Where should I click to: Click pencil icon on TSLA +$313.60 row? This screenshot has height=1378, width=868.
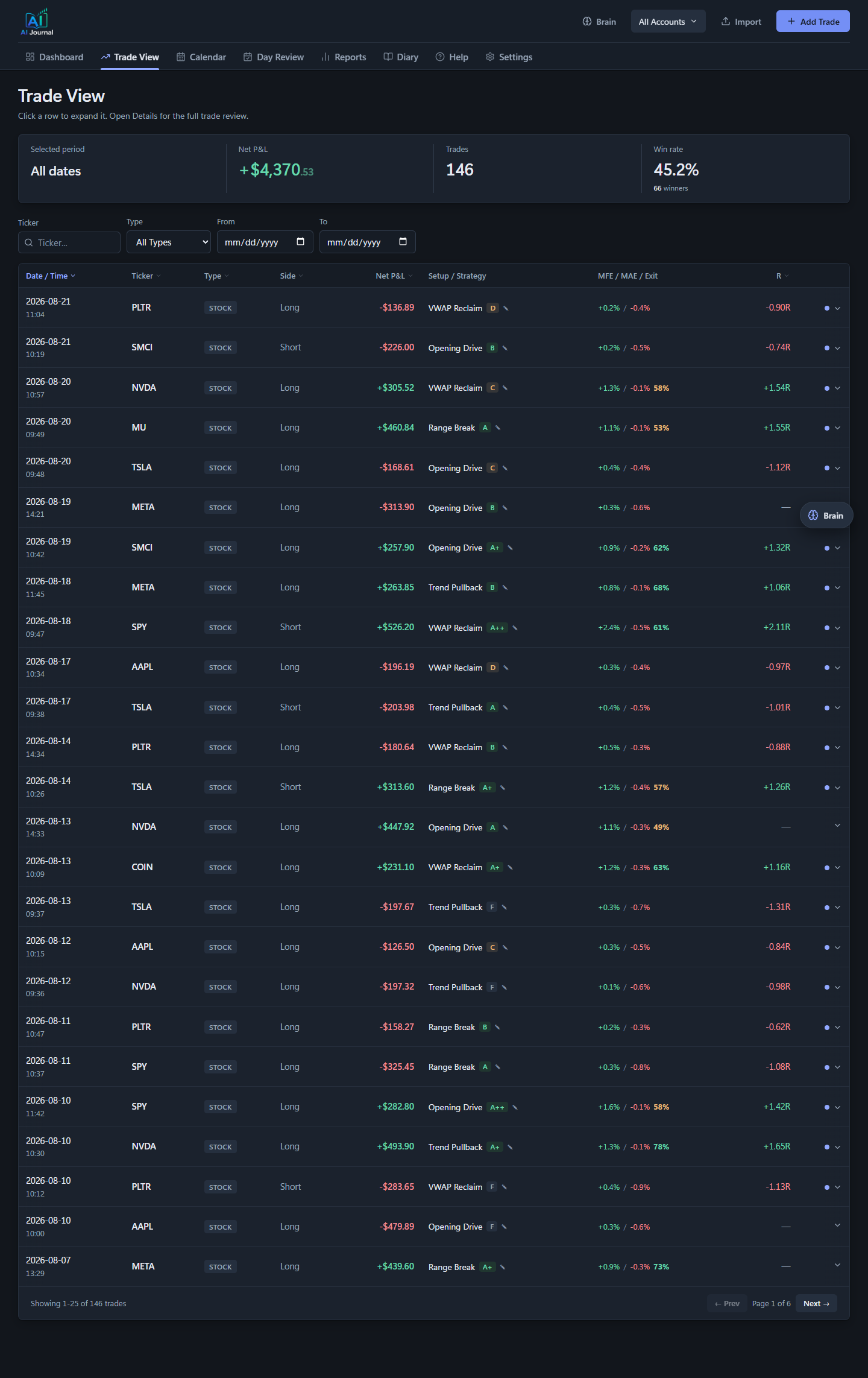[x=502, y=788]
